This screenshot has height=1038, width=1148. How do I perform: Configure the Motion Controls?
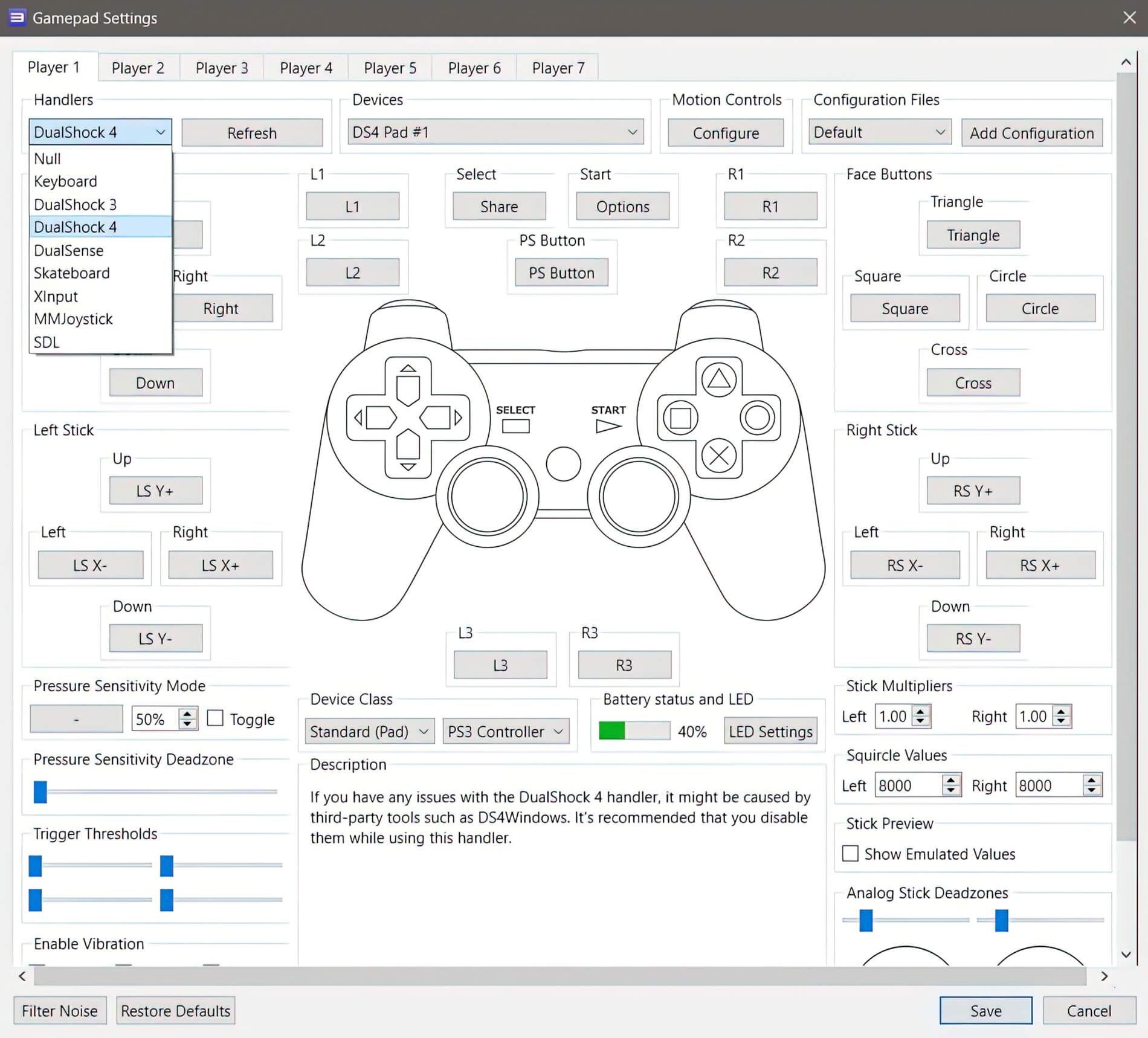point(726,132)
